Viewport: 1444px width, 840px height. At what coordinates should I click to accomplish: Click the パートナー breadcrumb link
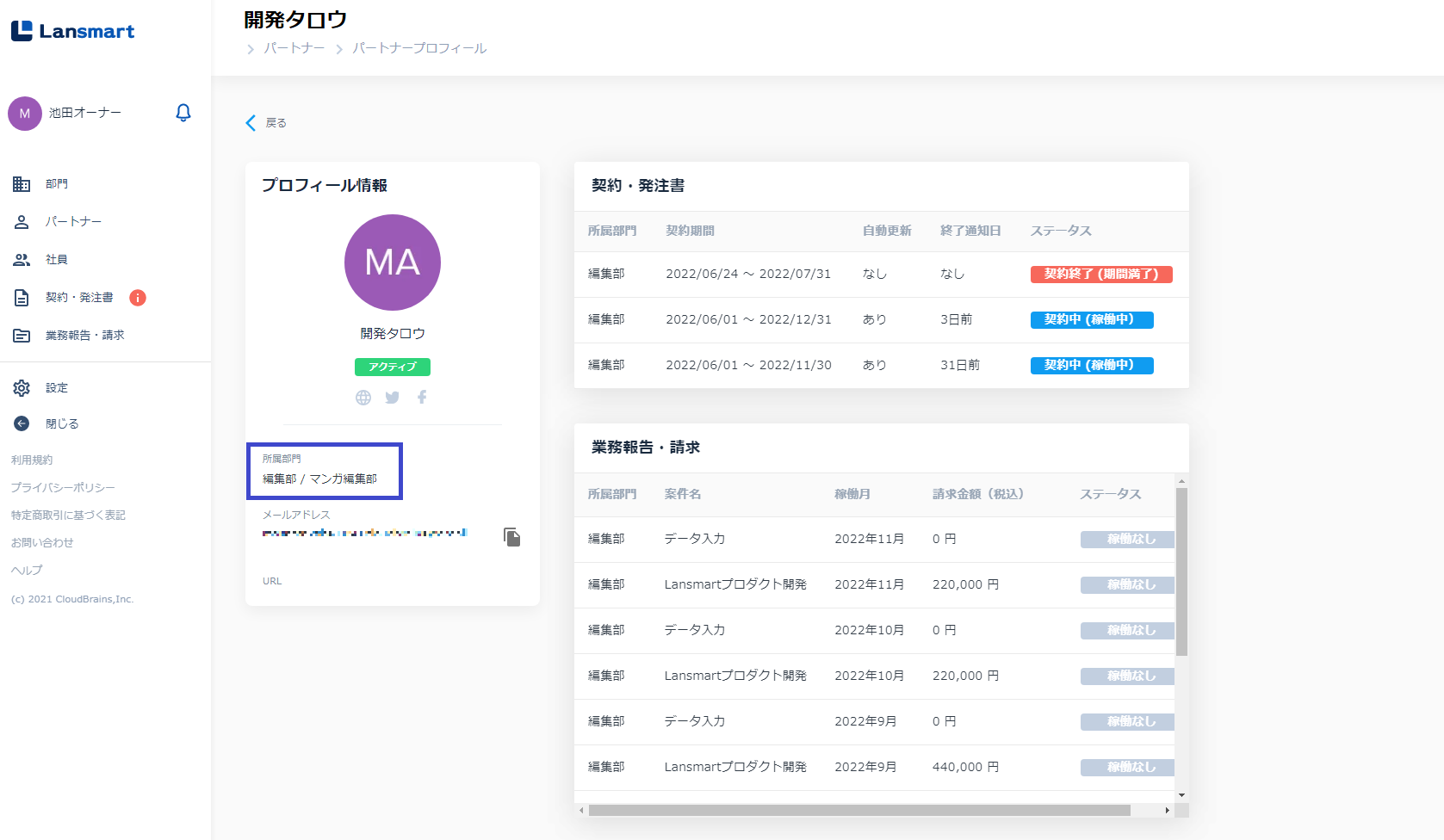[294, 48]
